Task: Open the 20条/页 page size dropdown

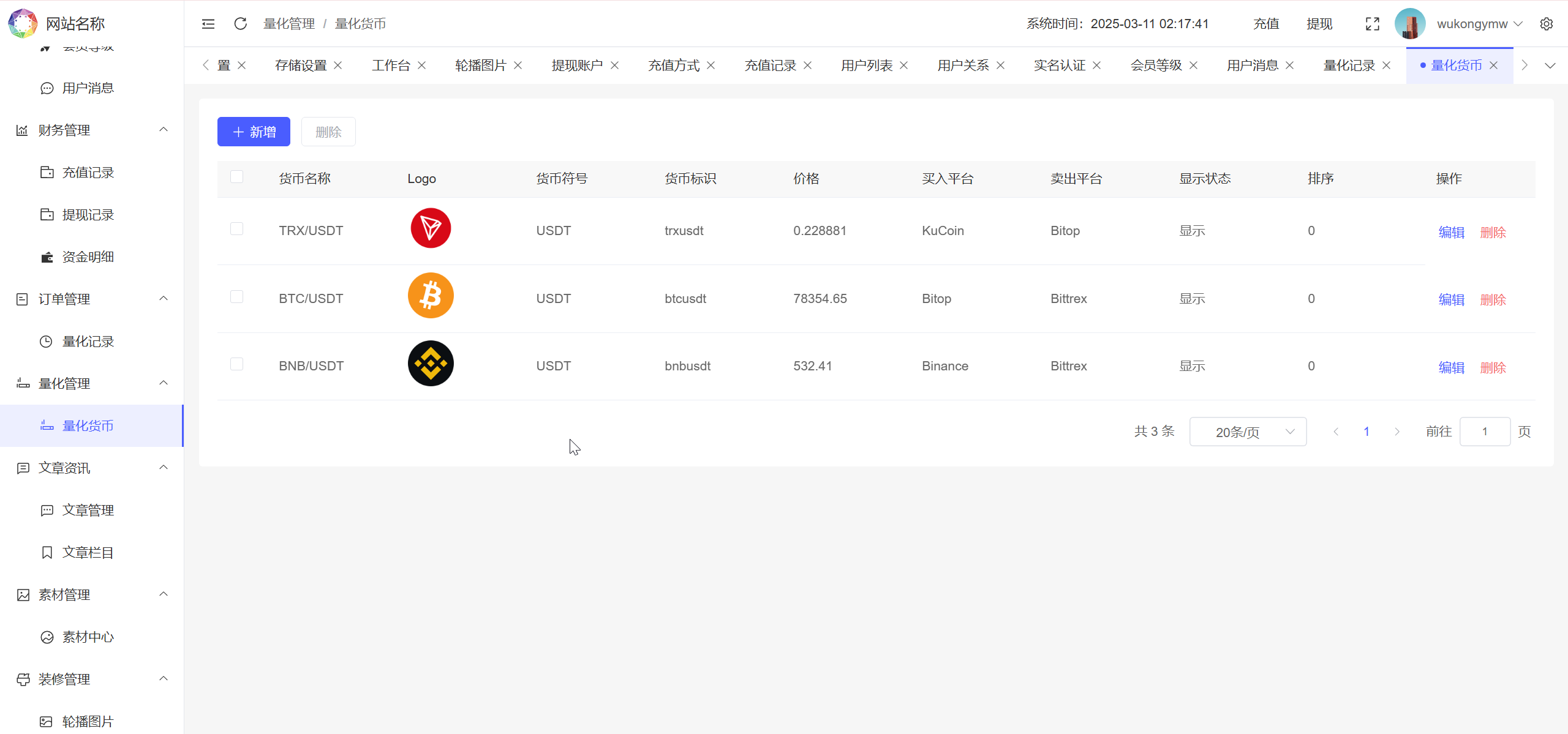Action: click(x=1248, y=431)
